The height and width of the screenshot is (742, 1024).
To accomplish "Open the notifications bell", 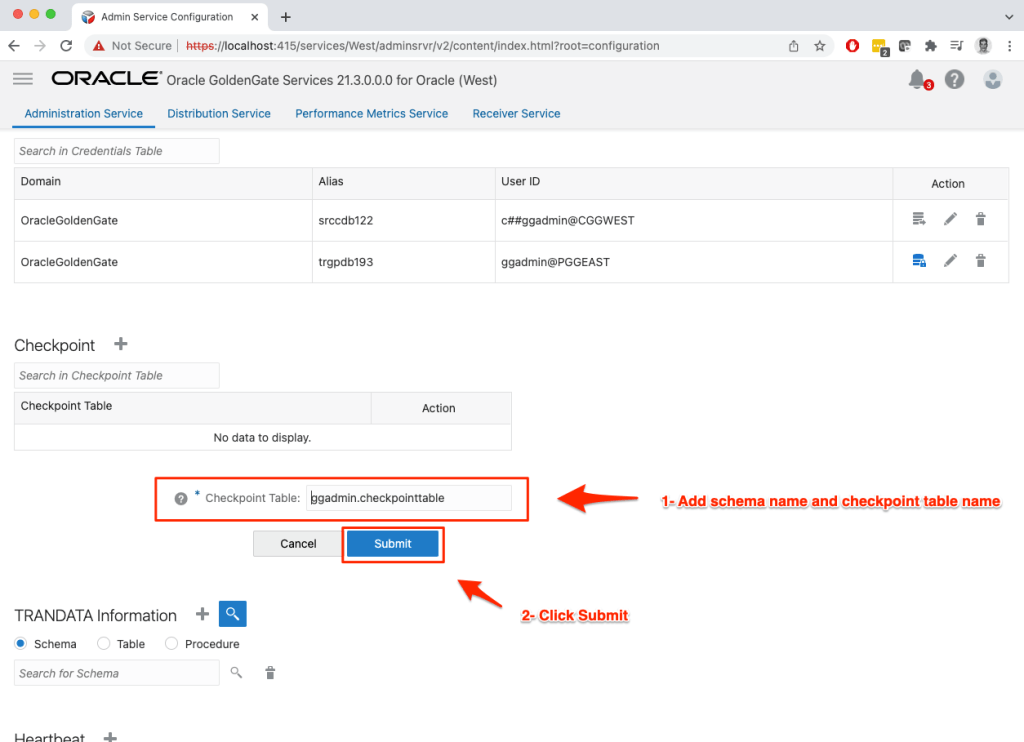I will [917, 80].
